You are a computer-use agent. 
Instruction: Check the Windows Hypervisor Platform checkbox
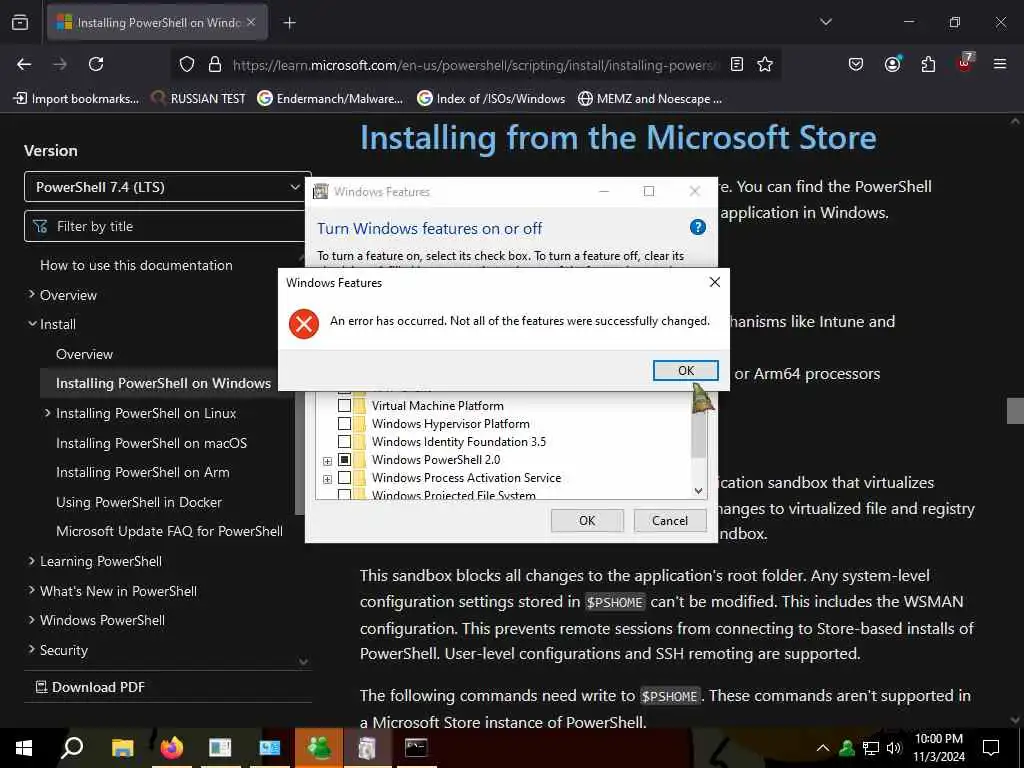click(x=344, y=424)
